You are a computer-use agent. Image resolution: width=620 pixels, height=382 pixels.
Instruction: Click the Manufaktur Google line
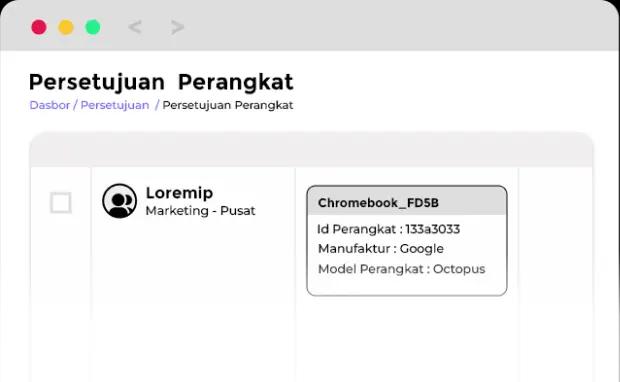coord(381,249)
